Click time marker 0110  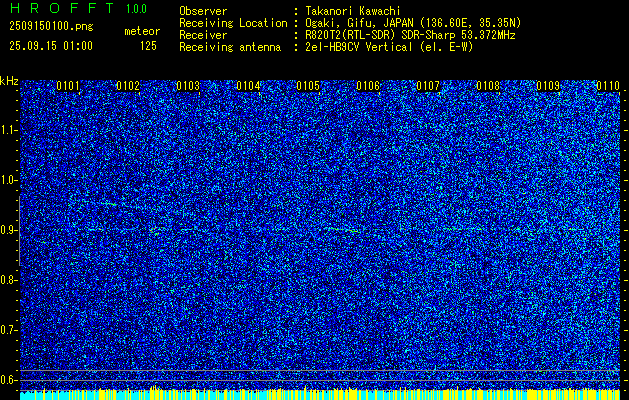tap(608, 86)
